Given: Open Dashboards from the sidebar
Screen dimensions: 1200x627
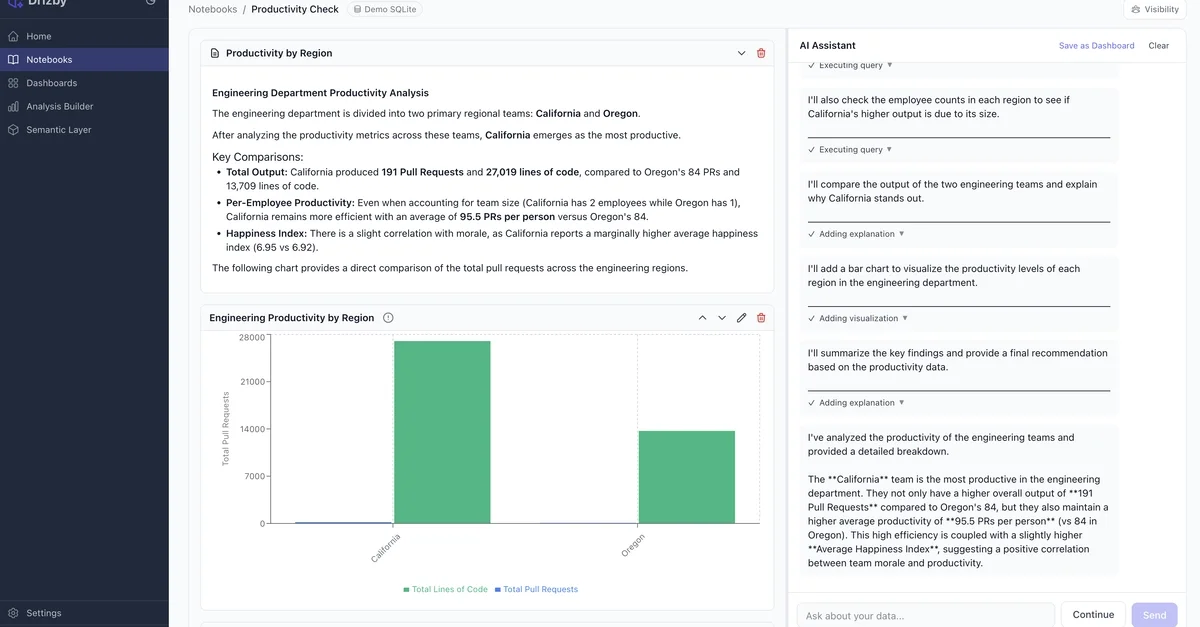Looking at the screenshot, I should pos(51,83).
